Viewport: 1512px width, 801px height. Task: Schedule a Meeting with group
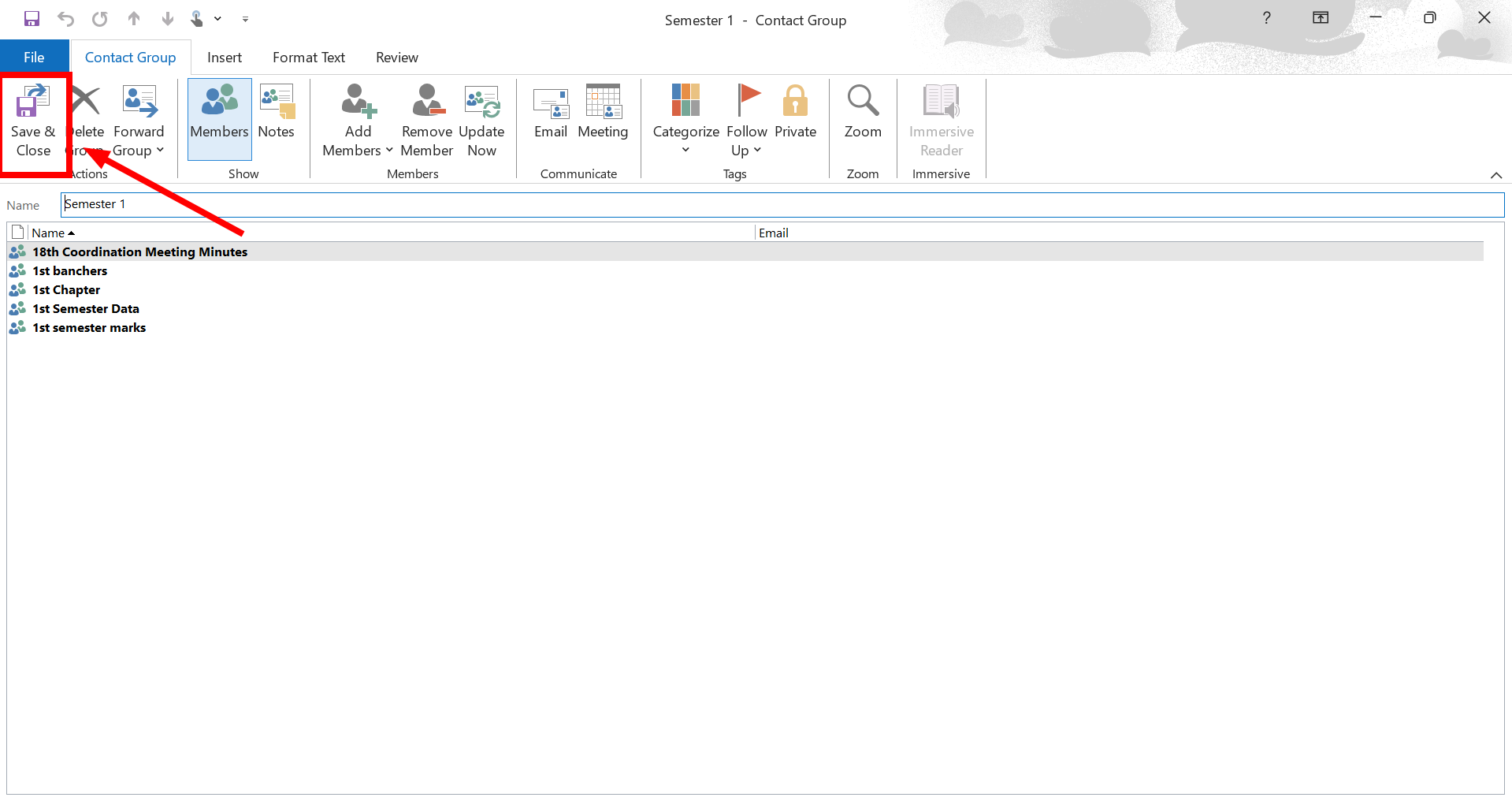(x=603, y=112)
